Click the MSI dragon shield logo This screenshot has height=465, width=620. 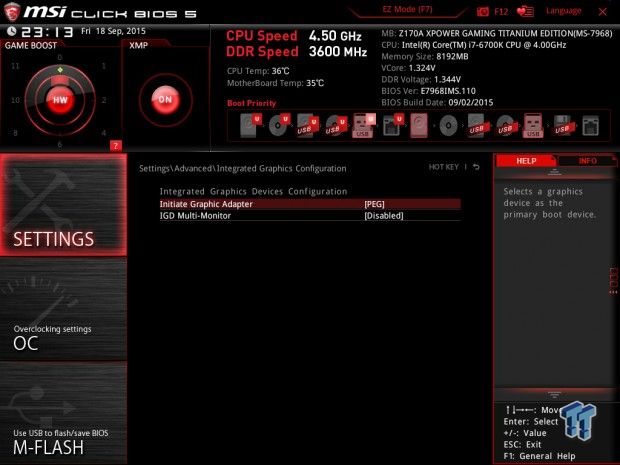(x=11, y=12)
